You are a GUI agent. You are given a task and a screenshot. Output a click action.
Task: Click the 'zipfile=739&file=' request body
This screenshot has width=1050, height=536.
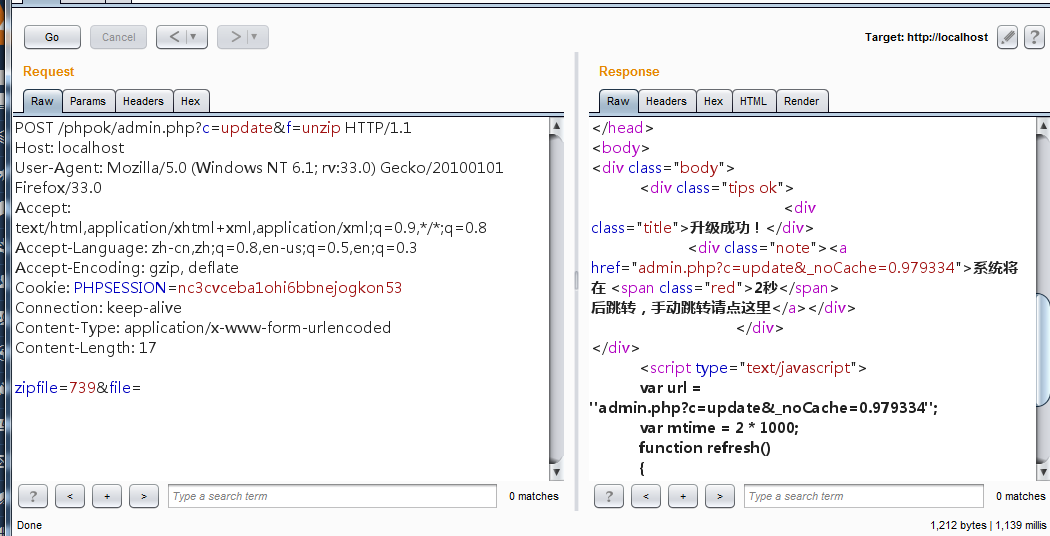[x=78, y=388]
